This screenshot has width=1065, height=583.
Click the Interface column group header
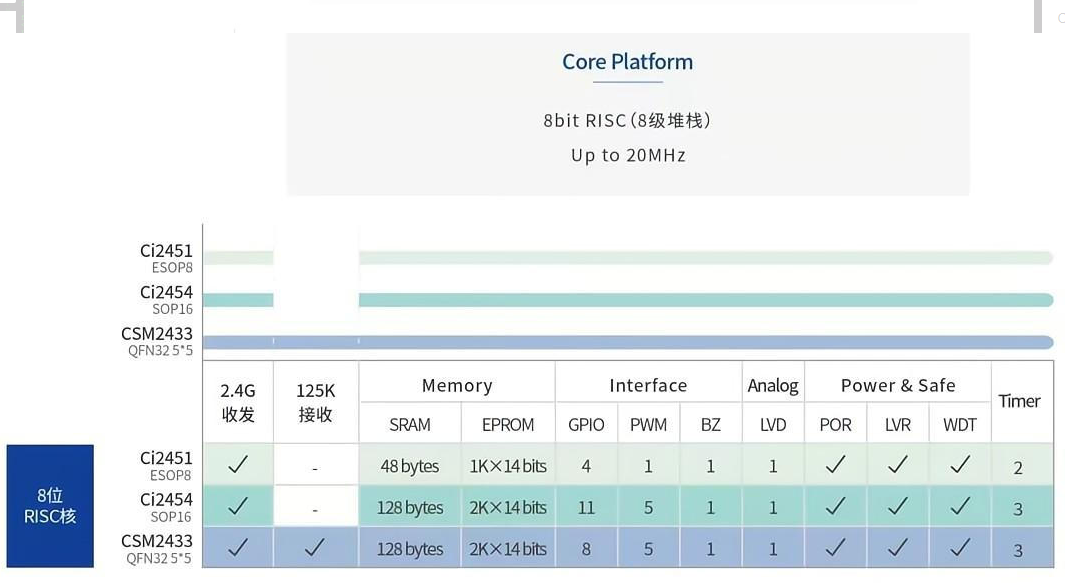[648, 385]
